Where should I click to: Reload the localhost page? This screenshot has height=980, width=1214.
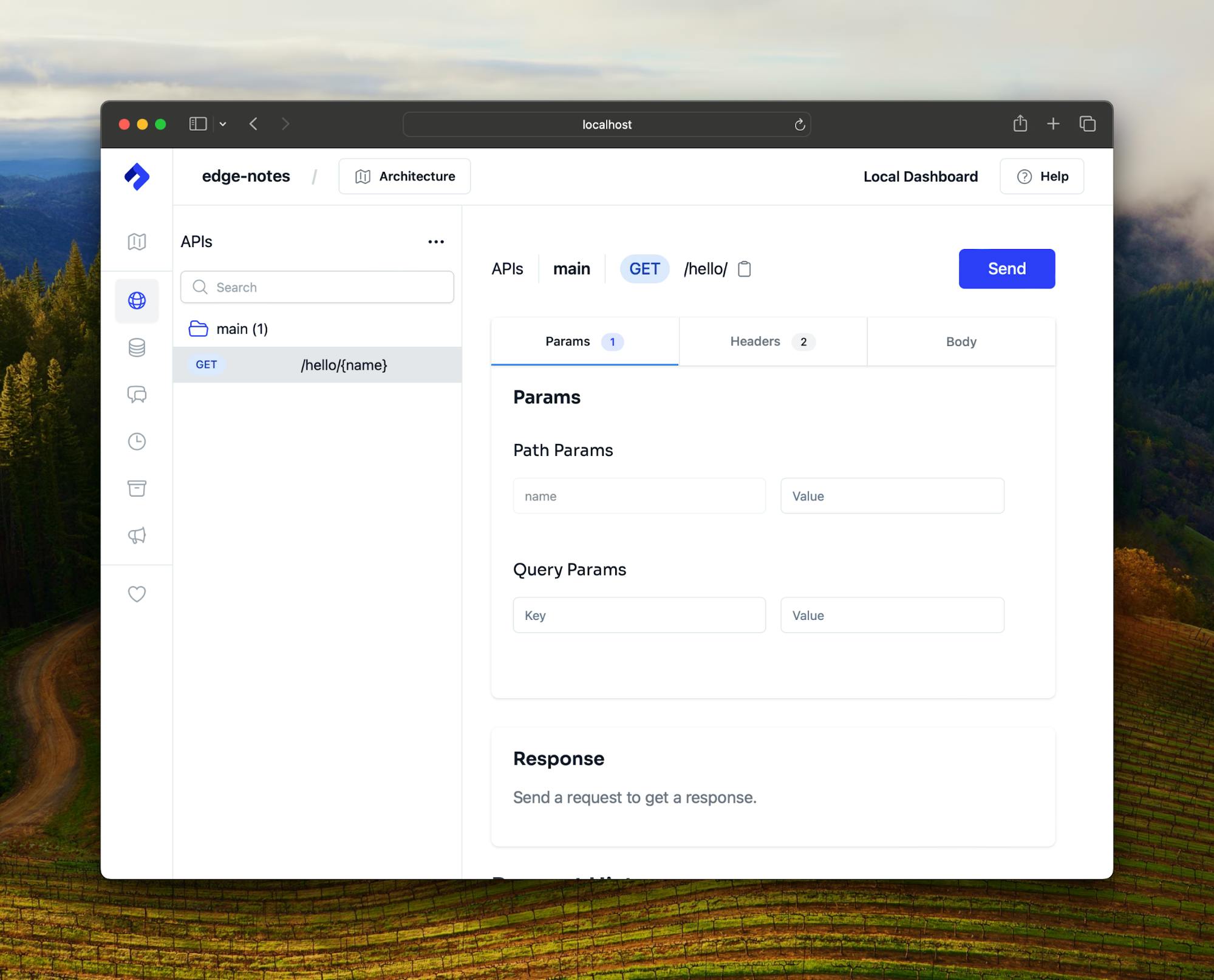(x=799, y=124)
